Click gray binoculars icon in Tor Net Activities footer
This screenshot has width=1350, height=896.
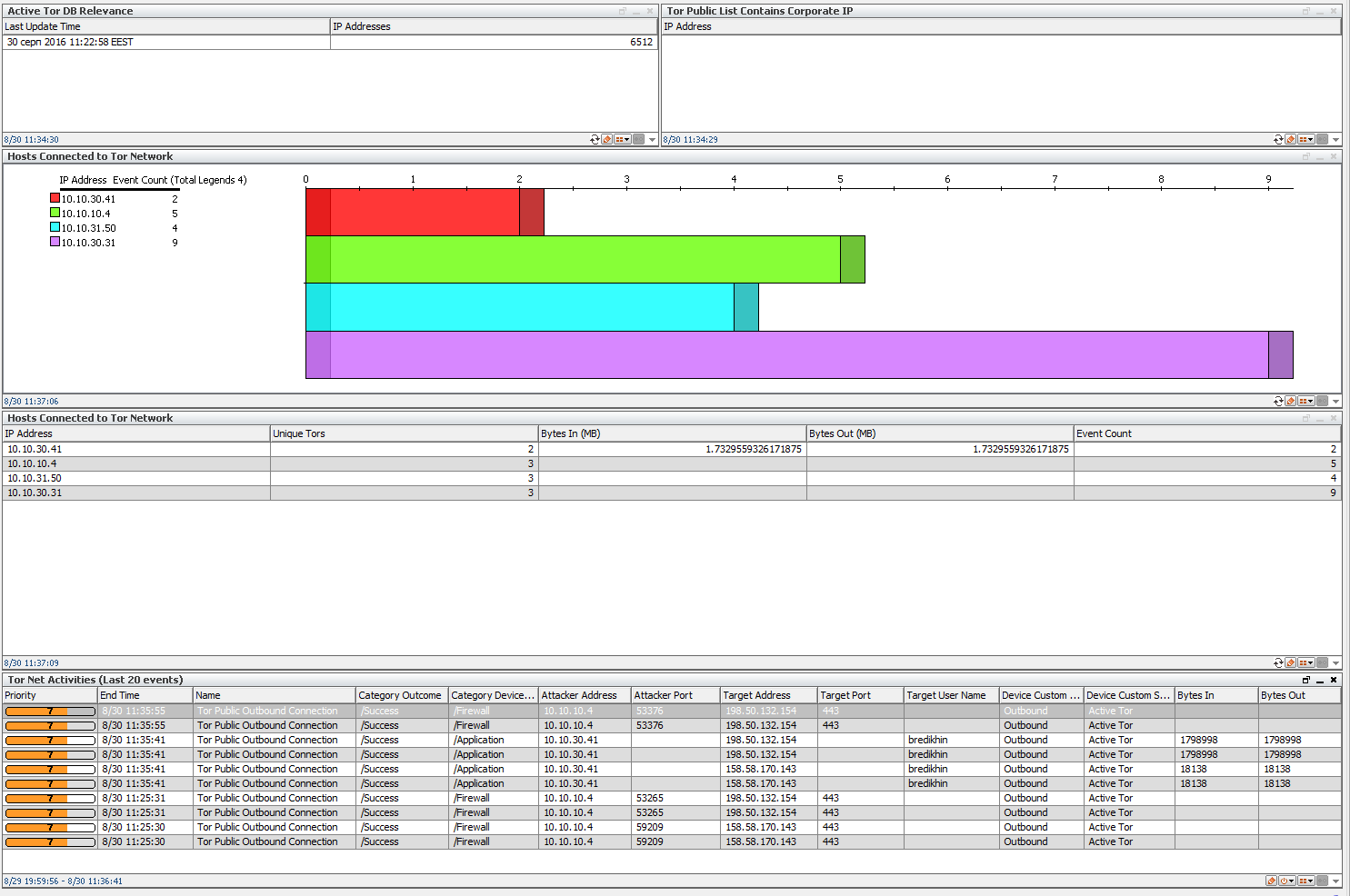tap(1323, 881)
